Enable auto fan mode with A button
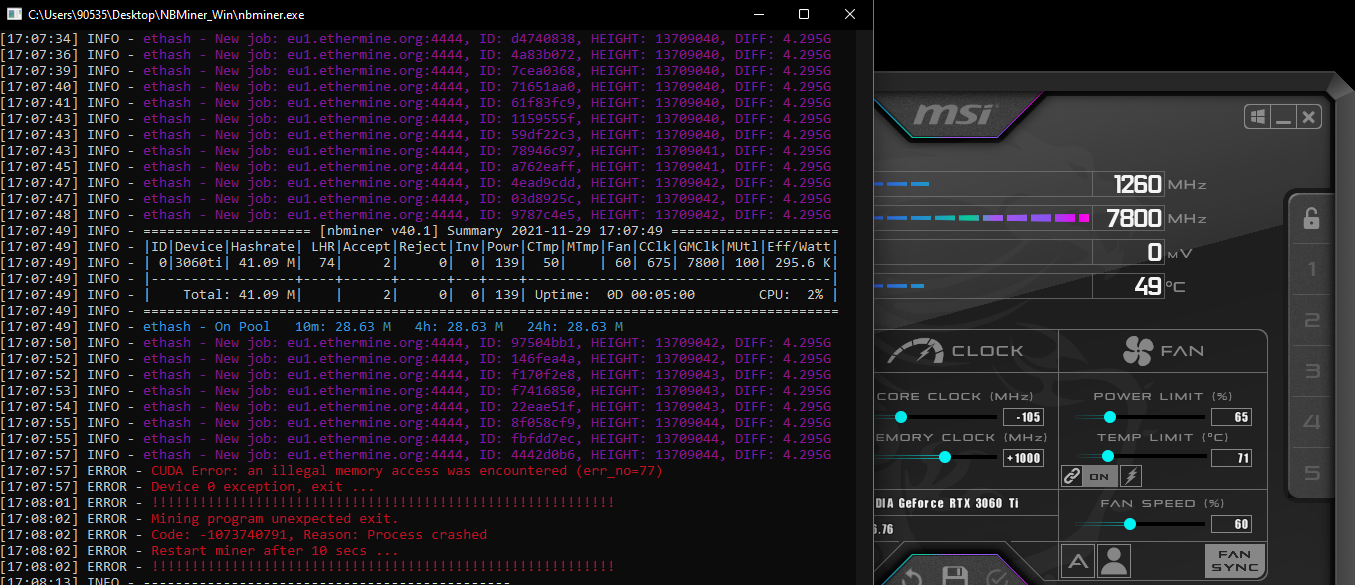 [1077, 561]
